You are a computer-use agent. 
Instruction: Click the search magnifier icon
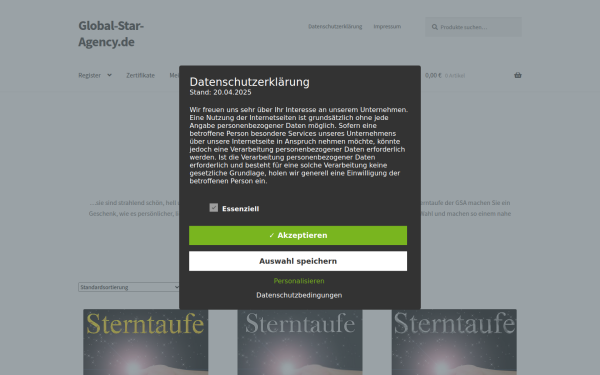(435, 27)
